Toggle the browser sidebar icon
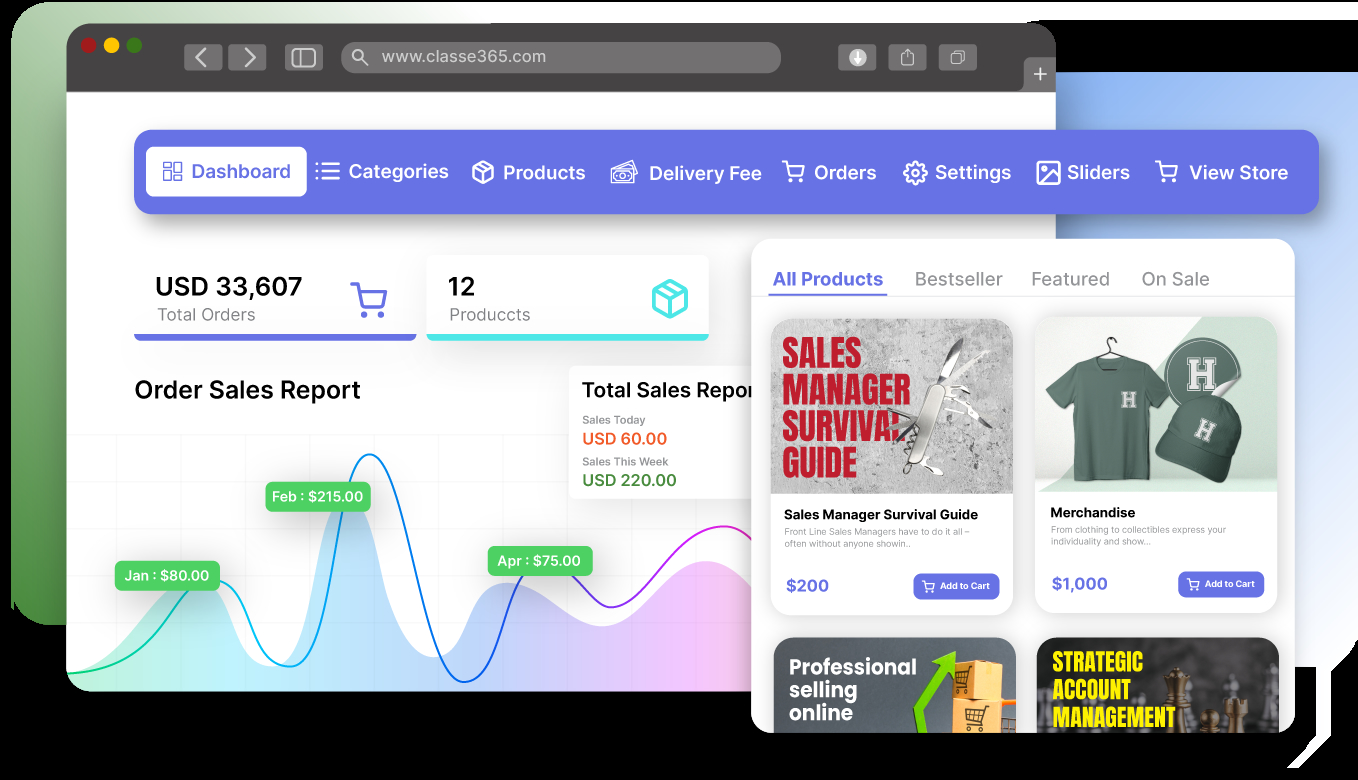1358x780 pixels. coord(303,57)
